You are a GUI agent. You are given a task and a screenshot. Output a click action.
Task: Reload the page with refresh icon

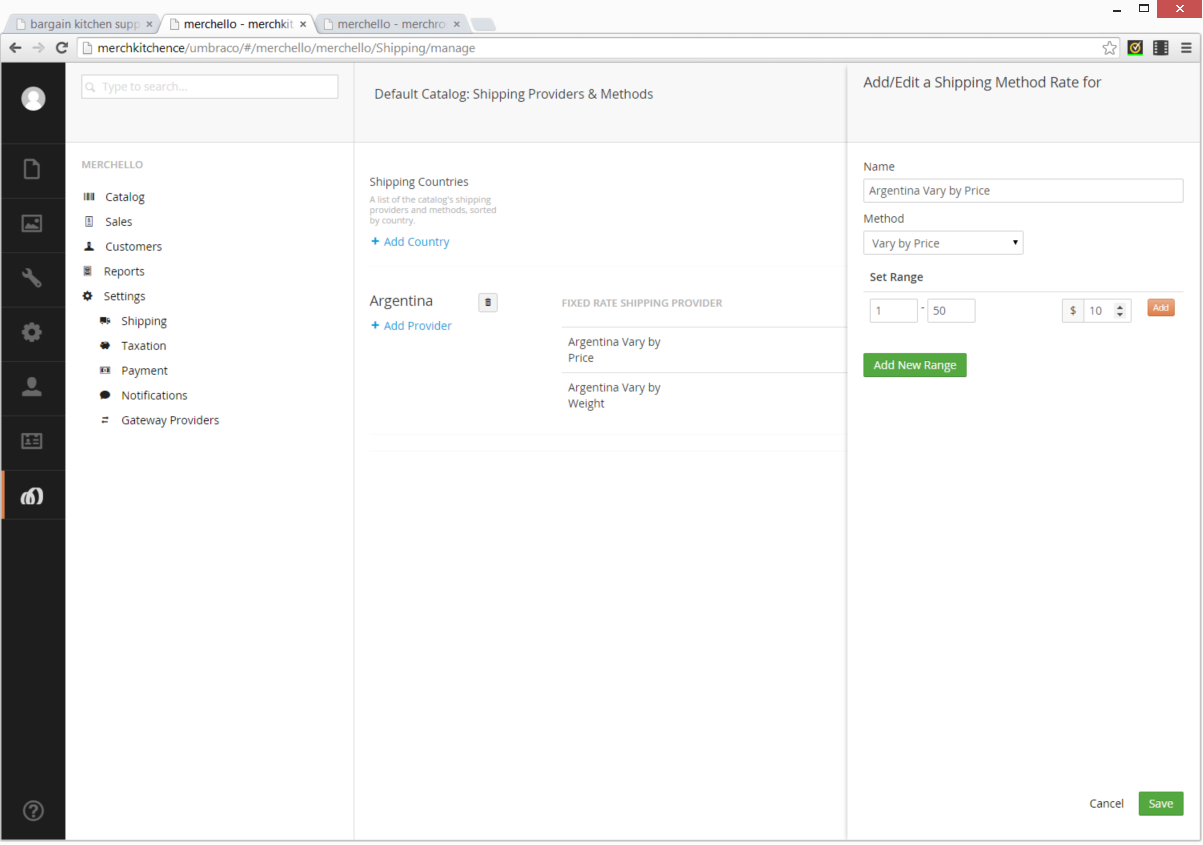click(62, 47)
